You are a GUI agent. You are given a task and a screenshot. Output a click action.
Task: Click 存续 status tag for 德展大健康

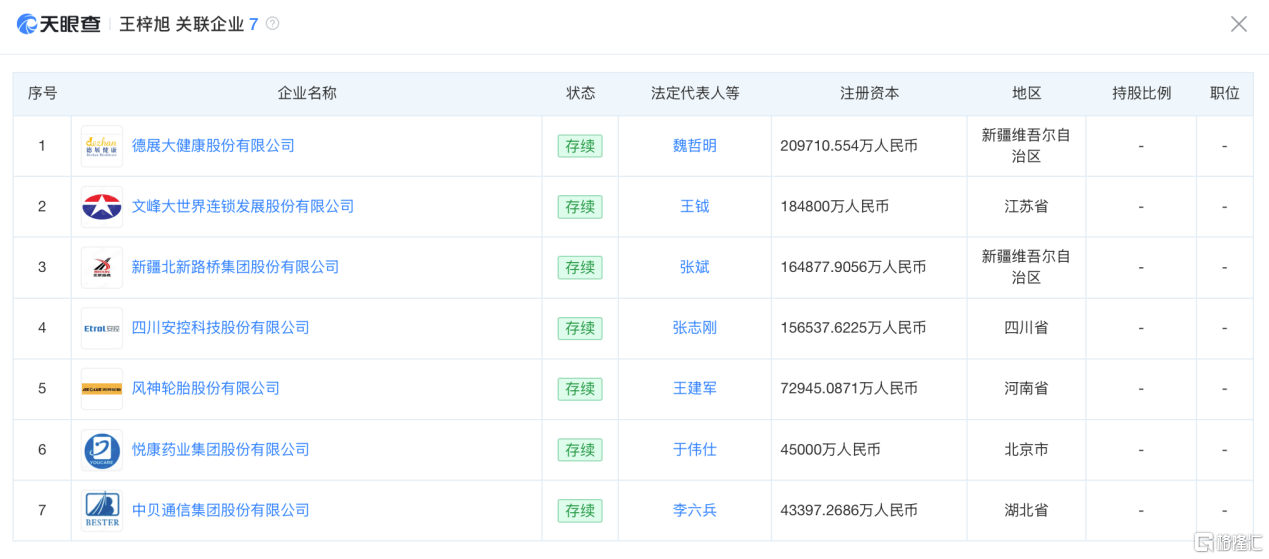(x=580, y=146)
